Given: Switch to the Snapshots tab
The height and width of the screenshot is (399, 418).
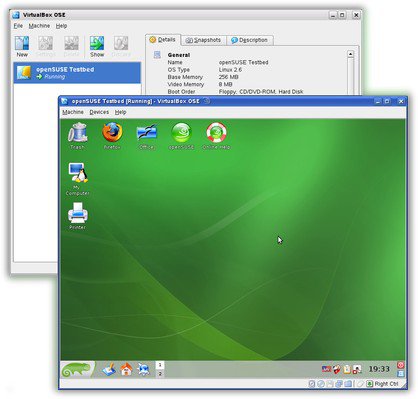Looking at the screenshot, I should tap(203, 40).
